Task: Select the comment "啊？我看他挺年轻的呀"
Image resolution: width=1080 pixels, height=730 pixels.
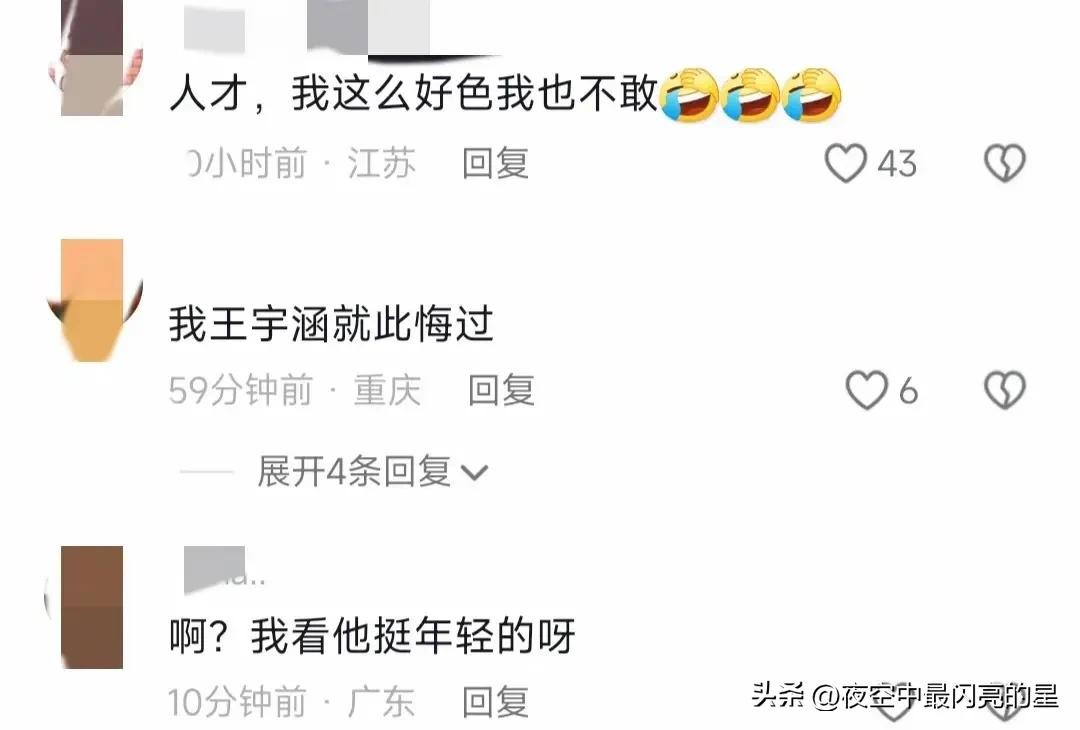Action: pyautogui.click(x=372, y=636)
